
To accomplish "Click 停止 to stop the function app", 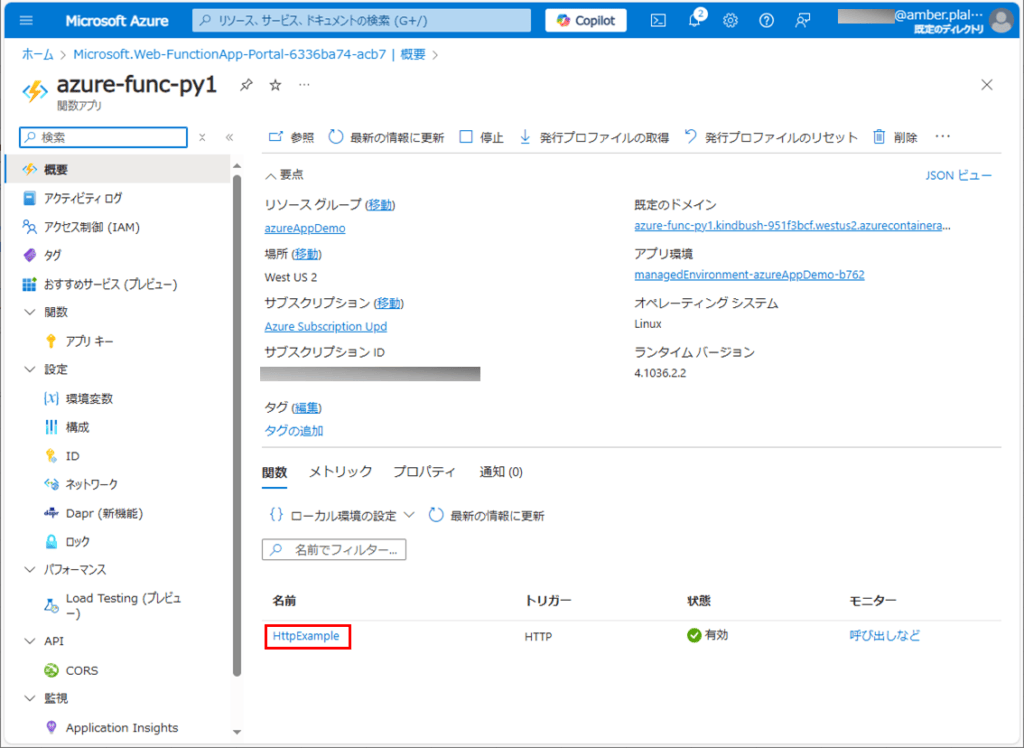I will point(481,137).
